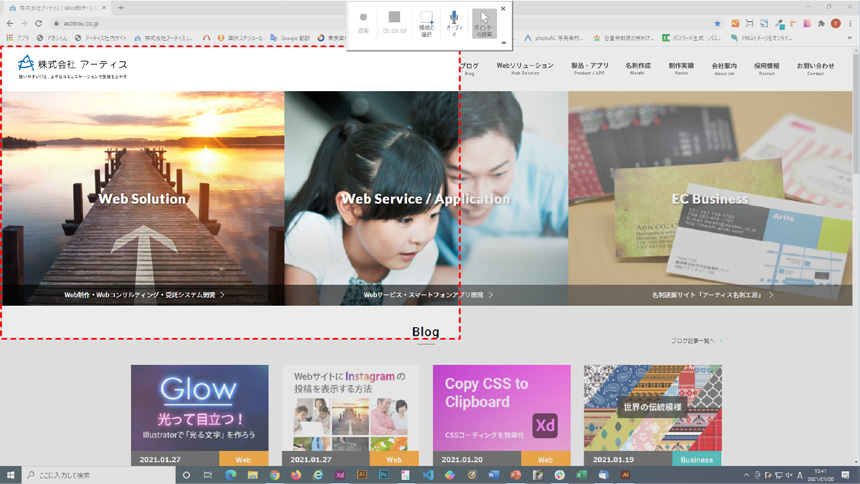Open the Google 翻訳 bookmark
The width and height of the screenshot is (860, 484).
(x=290, y=38)
